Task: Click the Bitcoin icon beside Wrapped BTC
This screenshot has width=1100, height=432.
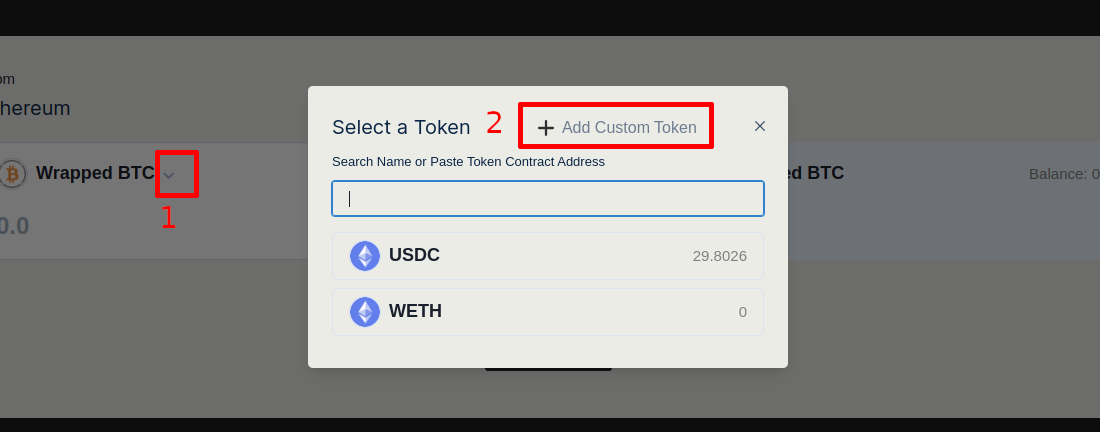Action: (12, 174)
